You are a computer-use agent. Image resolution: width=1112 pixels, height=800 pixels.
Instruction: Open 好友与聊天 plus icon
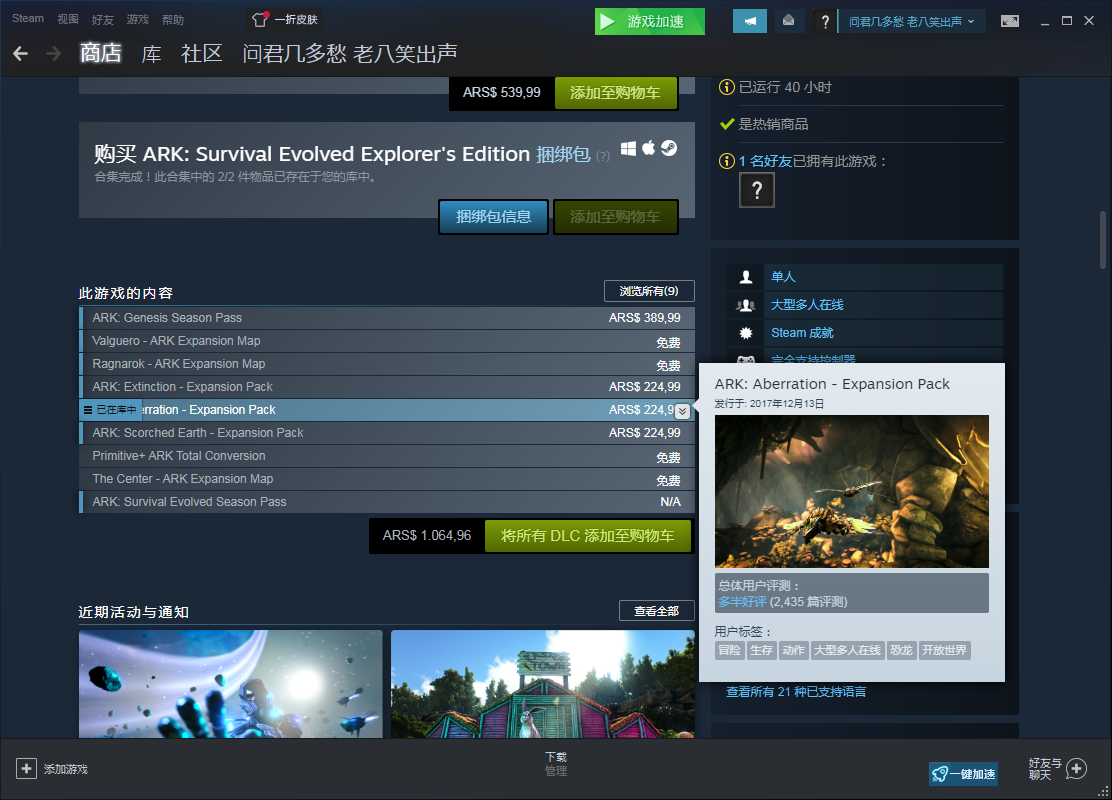[x=1077, y=769]
